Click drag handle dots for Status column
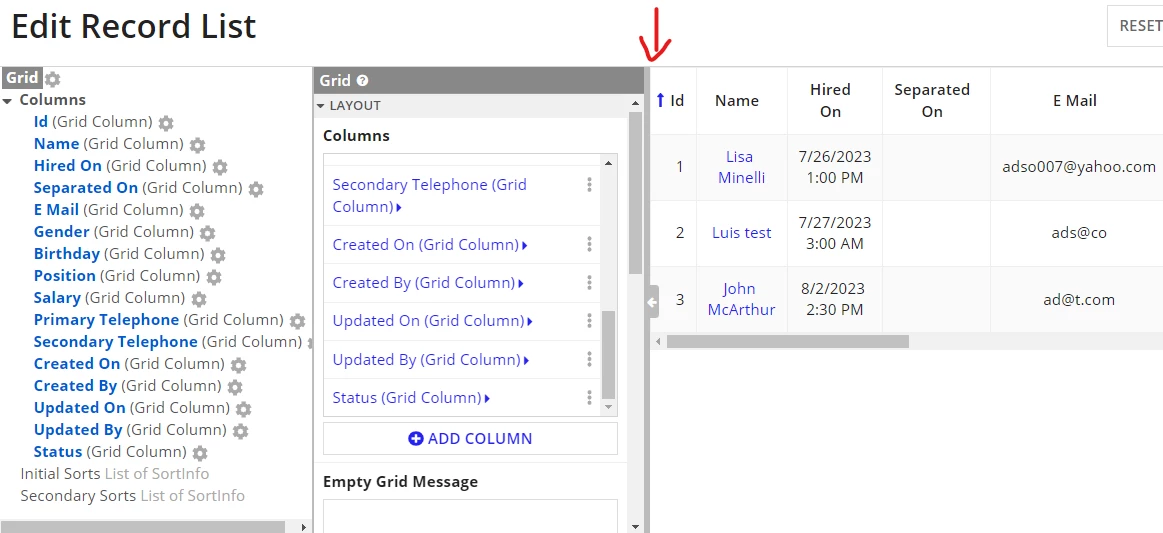Screen dimensions: 1163x533 [x=589, y=397]
